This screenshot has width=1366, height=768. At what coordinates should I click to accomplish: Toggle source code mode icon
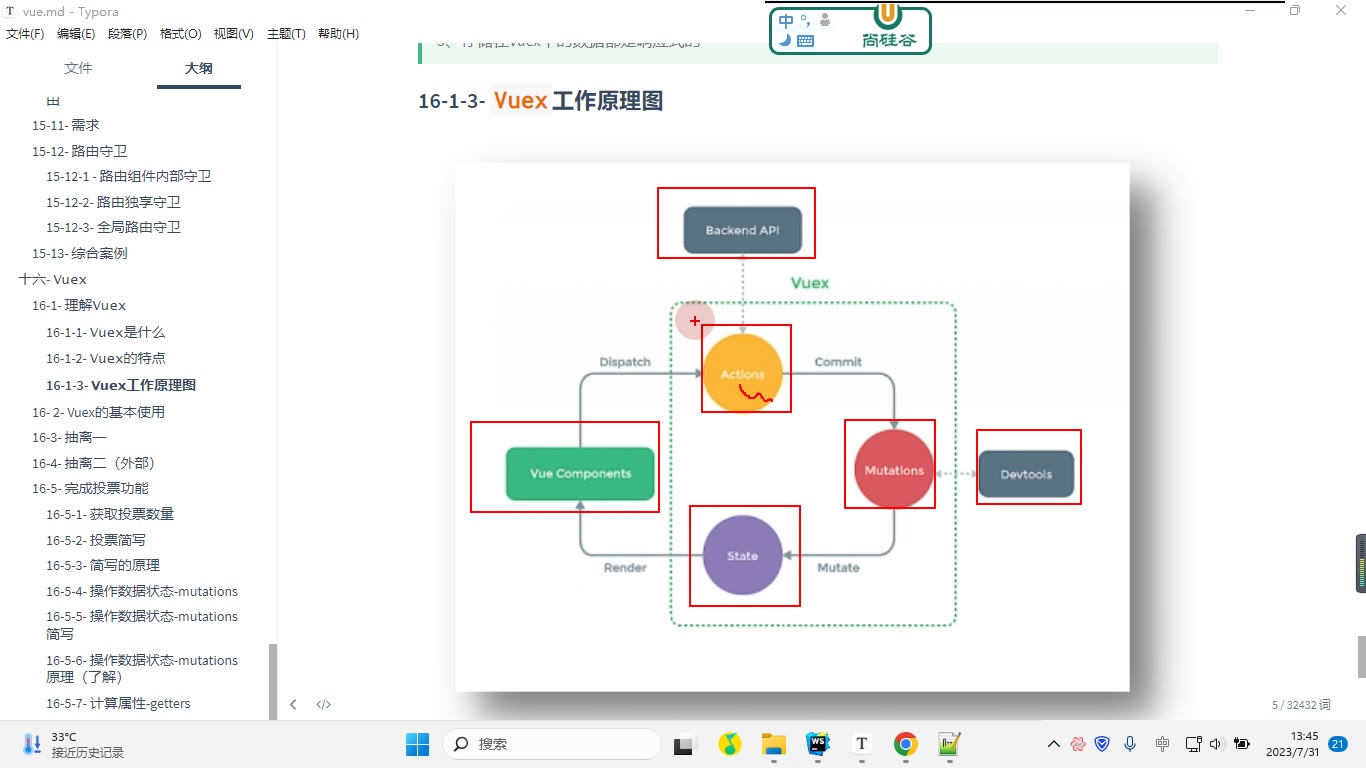click(x=323, y=704)
